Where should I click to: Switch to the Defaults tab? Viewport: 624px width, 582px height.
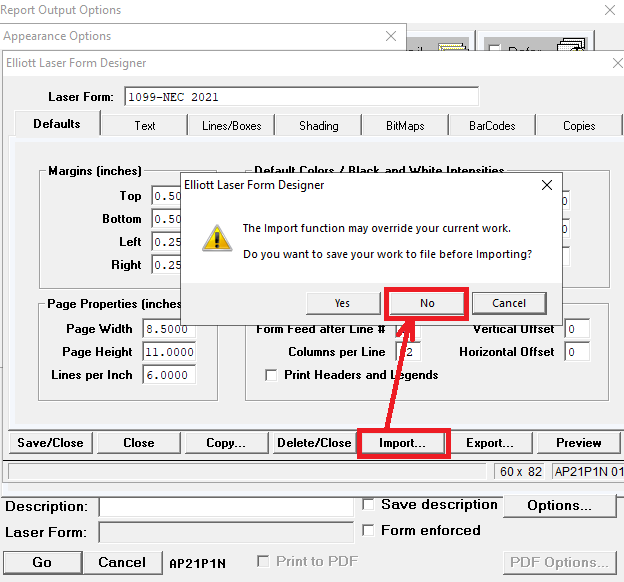click(57, 124)
